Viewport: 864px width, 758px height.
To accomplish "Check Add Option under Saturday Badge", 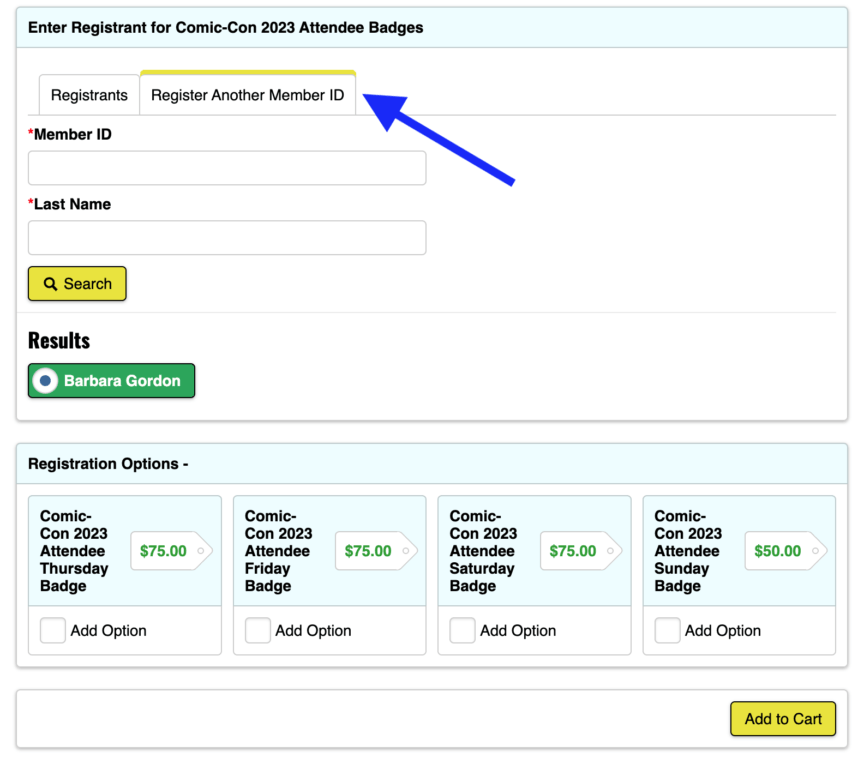I will click(463, 630).
